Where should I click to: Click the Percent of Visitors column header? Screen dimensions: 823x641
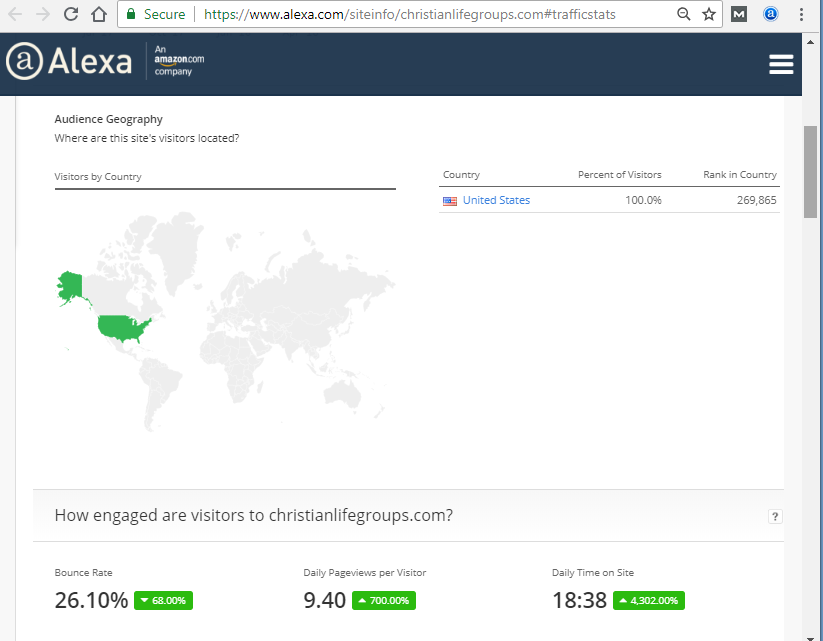(x=620, y=174)
